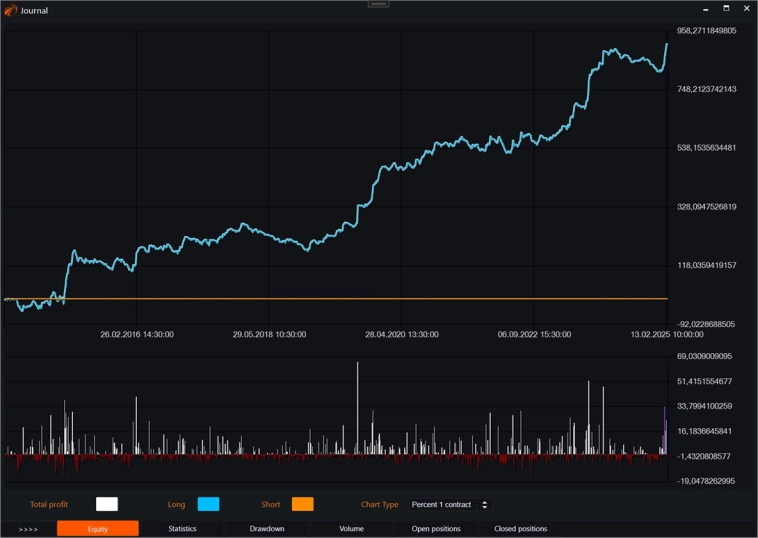
Task: Go to the Volume tab
Action: (351, 528)
